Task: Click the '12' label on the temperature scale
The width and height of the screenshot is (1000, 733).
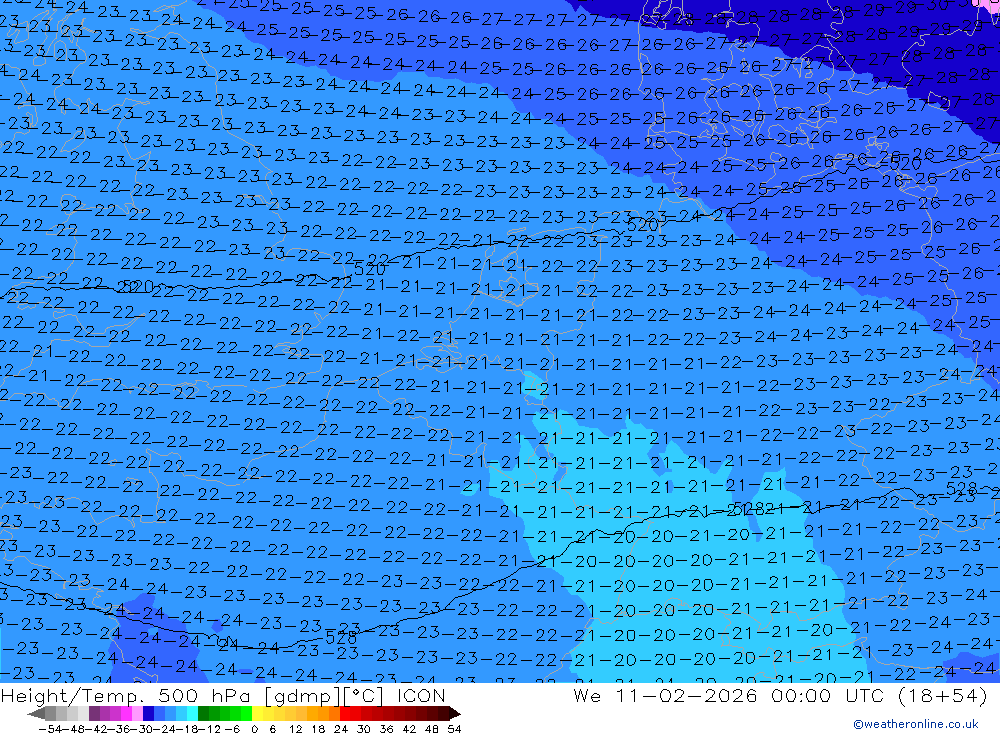Action: 296,729
